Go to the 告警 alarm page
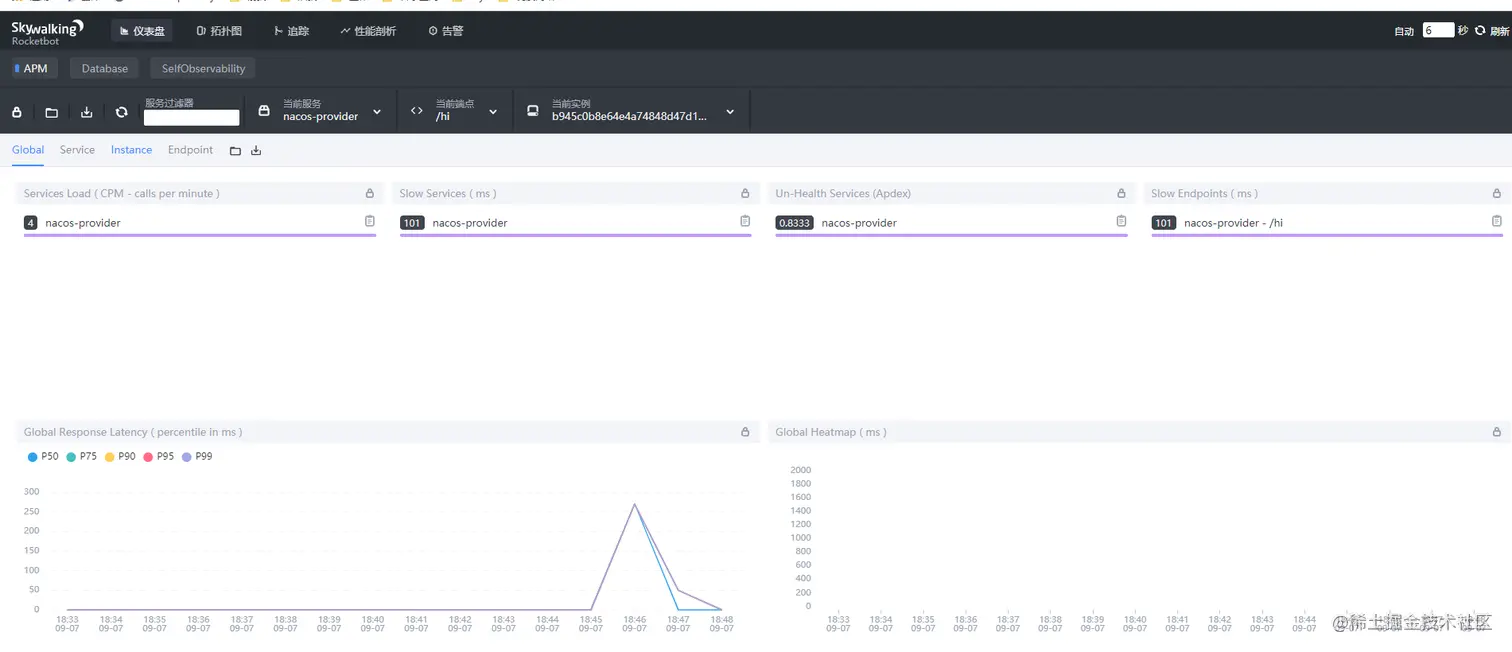Screen dimensions: 1512x652 (446, 31)
